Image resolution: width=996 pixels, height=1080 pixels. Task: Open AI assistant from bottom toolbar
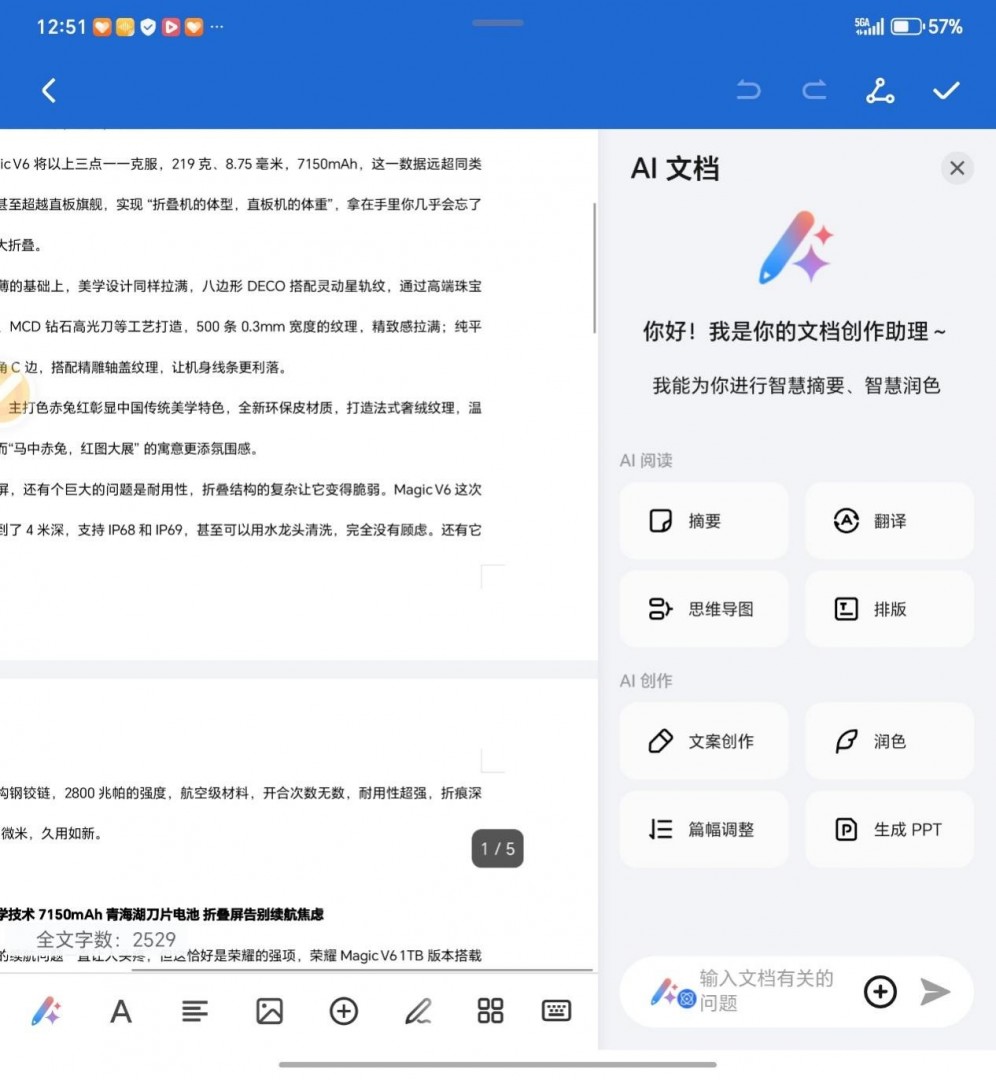pyautogui.click(x=46, y=1011)
